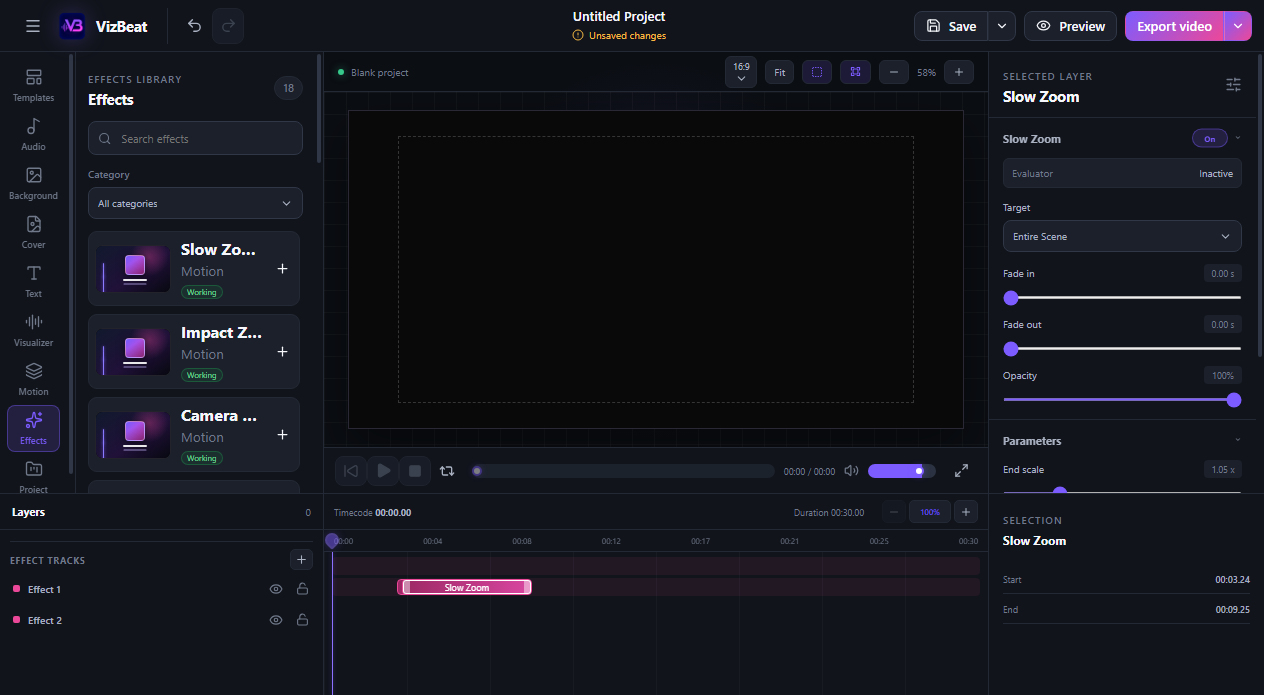Click the Slow Zoom effect thumbnail
The width and height of the screenshot is (1264, 695).
pos(133,269)
